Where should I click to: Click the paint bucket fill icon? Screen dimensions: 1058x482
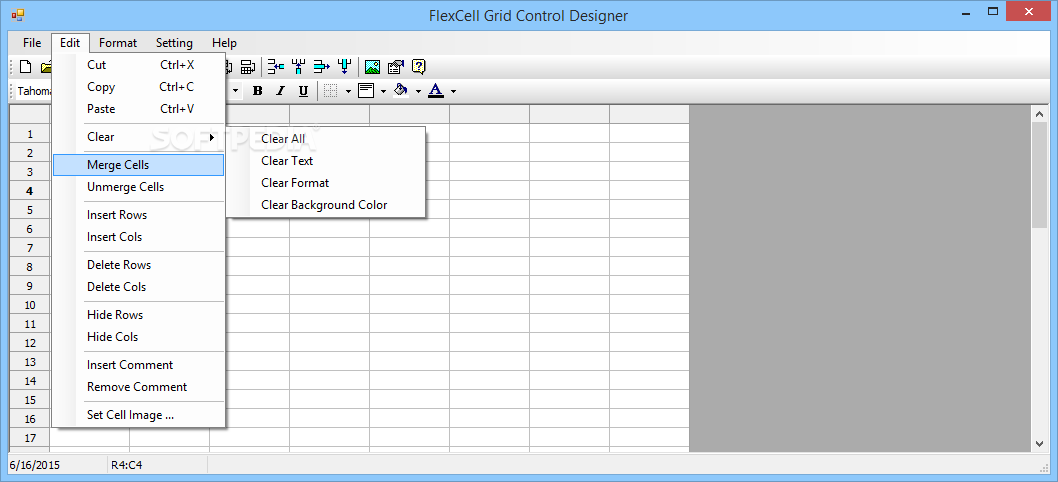[x=401, y=91]
